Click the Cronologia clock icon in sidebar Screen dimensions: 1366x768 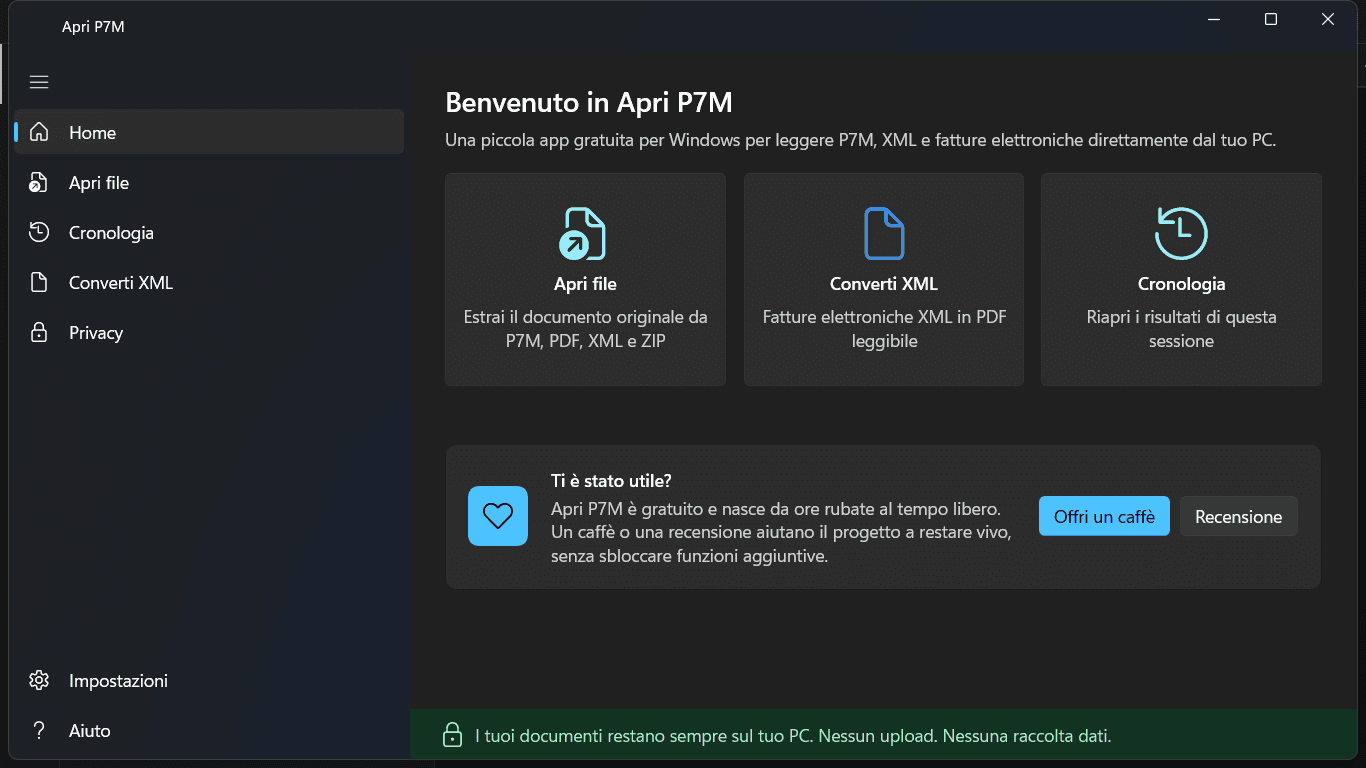(x=39, y=232)
